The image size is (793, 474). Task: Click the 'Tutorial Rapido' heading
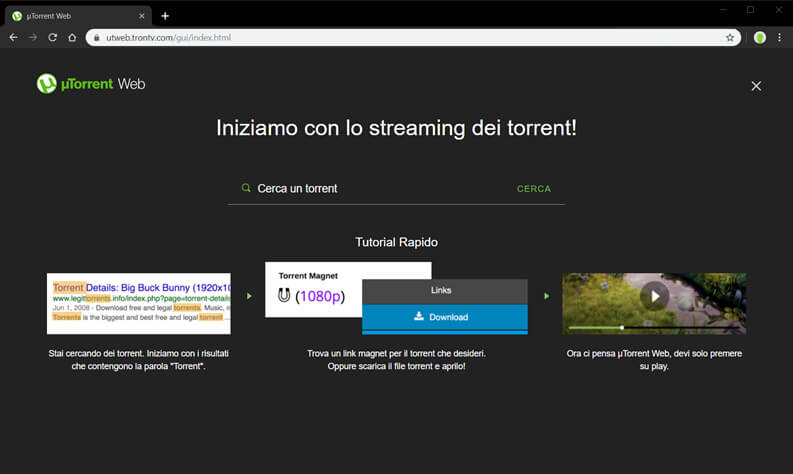coord(396,242)
